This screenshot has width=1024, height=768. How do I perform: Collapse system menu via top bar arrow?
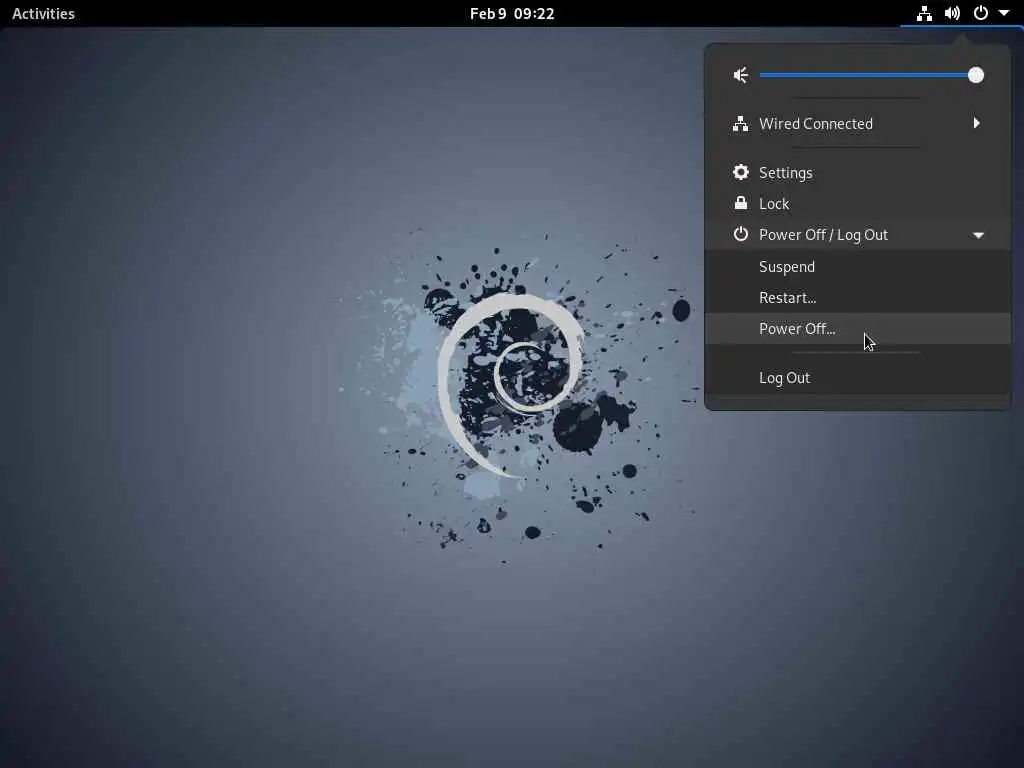1004,13
